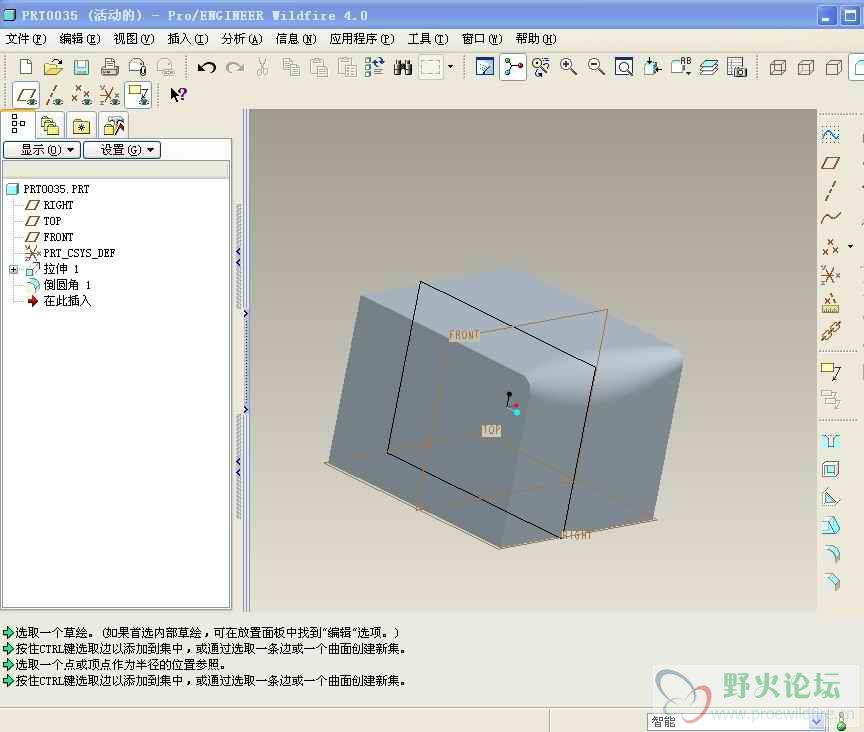Viewport: 864px width, 732px height.
Task: Select the shell tool in right toolbar
Action: [x=830, y=469]
